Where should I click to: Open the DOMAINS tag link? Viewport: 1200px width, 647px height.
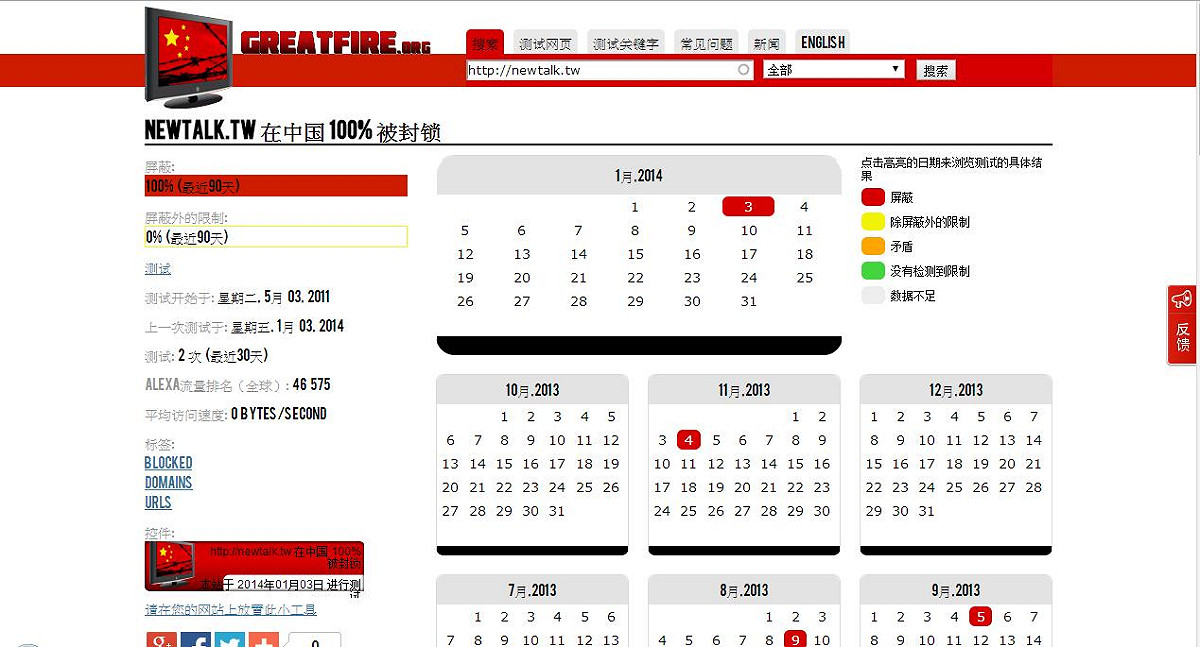[x=168, y=483]
